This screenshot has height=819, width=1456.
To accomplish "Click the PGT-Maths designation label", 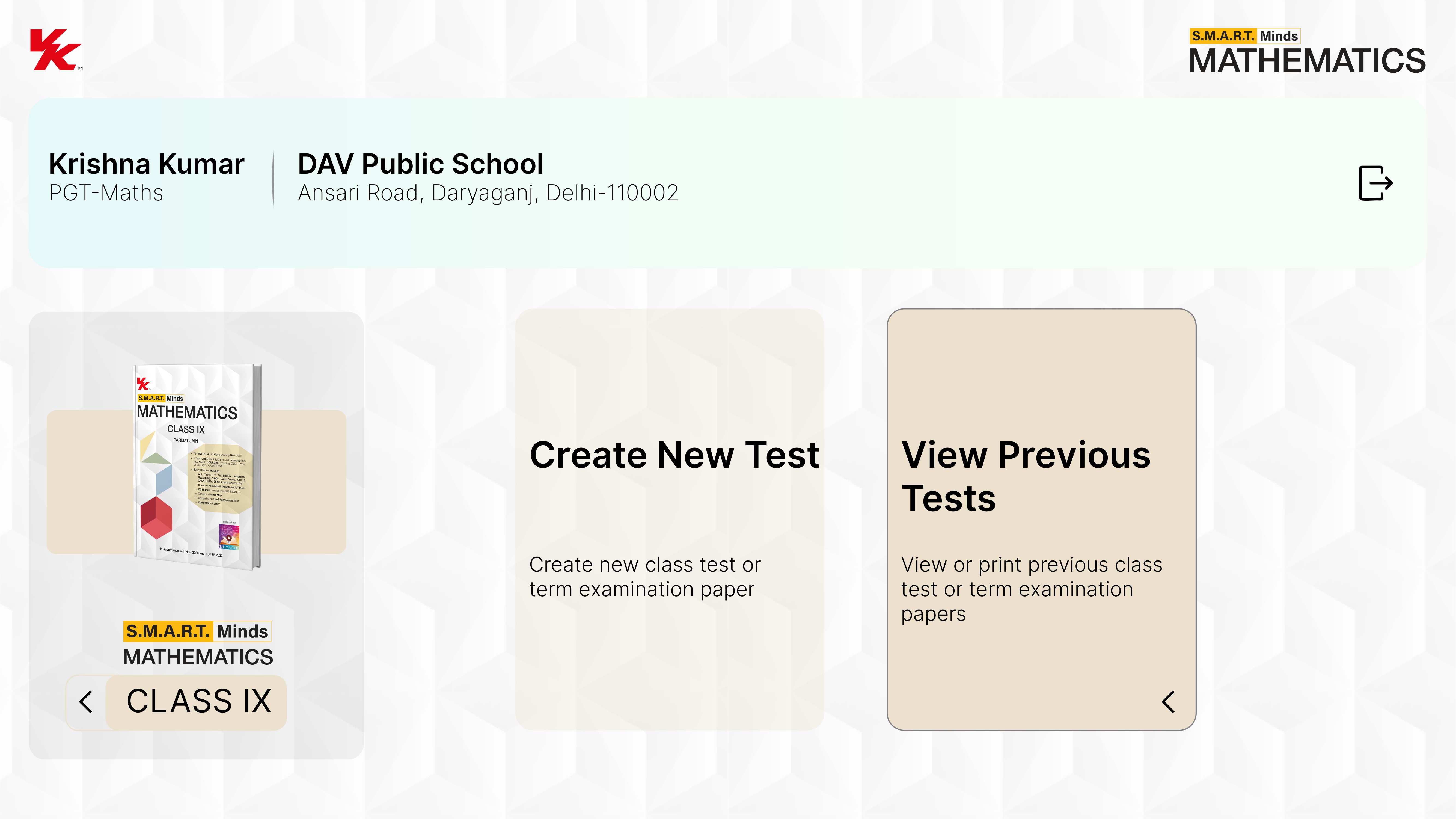I will pyautogui.click(x=106, y=193).
